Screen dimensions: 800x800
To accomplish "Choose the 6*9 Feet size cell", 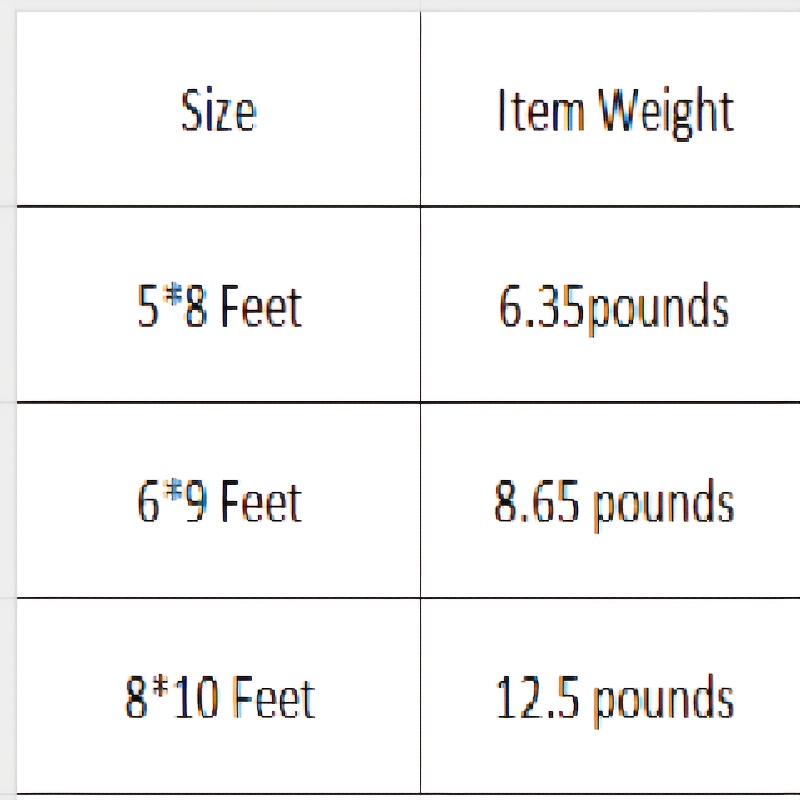I will click(219, 500).
